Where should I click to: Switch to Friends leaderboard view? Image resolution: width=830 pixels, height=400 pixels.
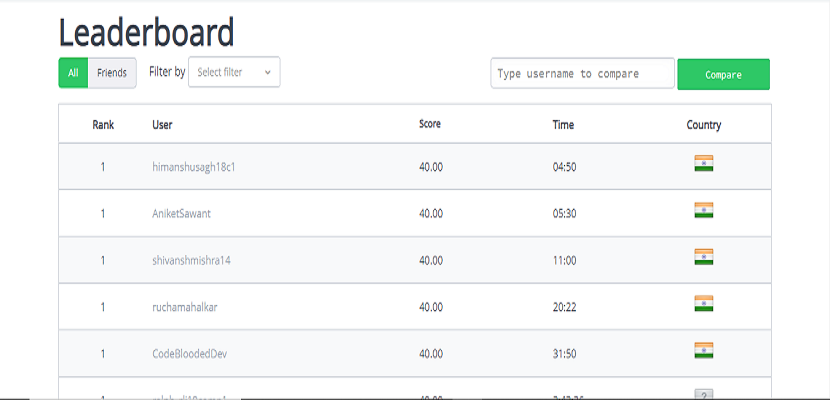(112, 73)
